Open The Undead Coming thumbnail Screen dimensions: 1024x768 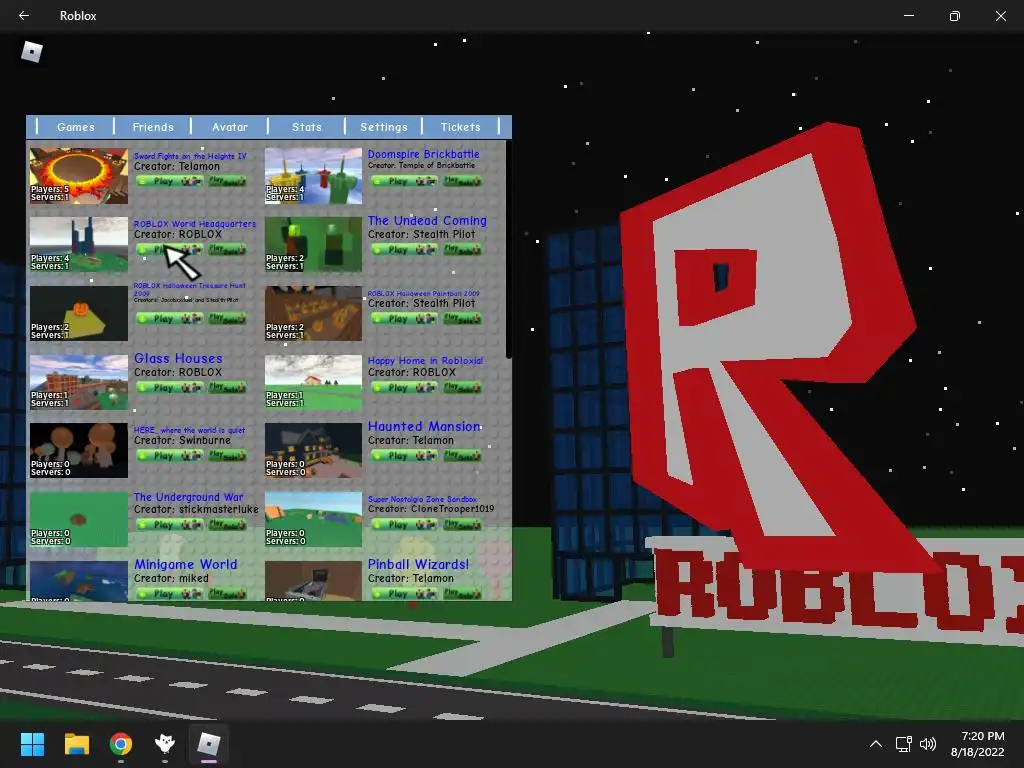[x=313, y=244]
